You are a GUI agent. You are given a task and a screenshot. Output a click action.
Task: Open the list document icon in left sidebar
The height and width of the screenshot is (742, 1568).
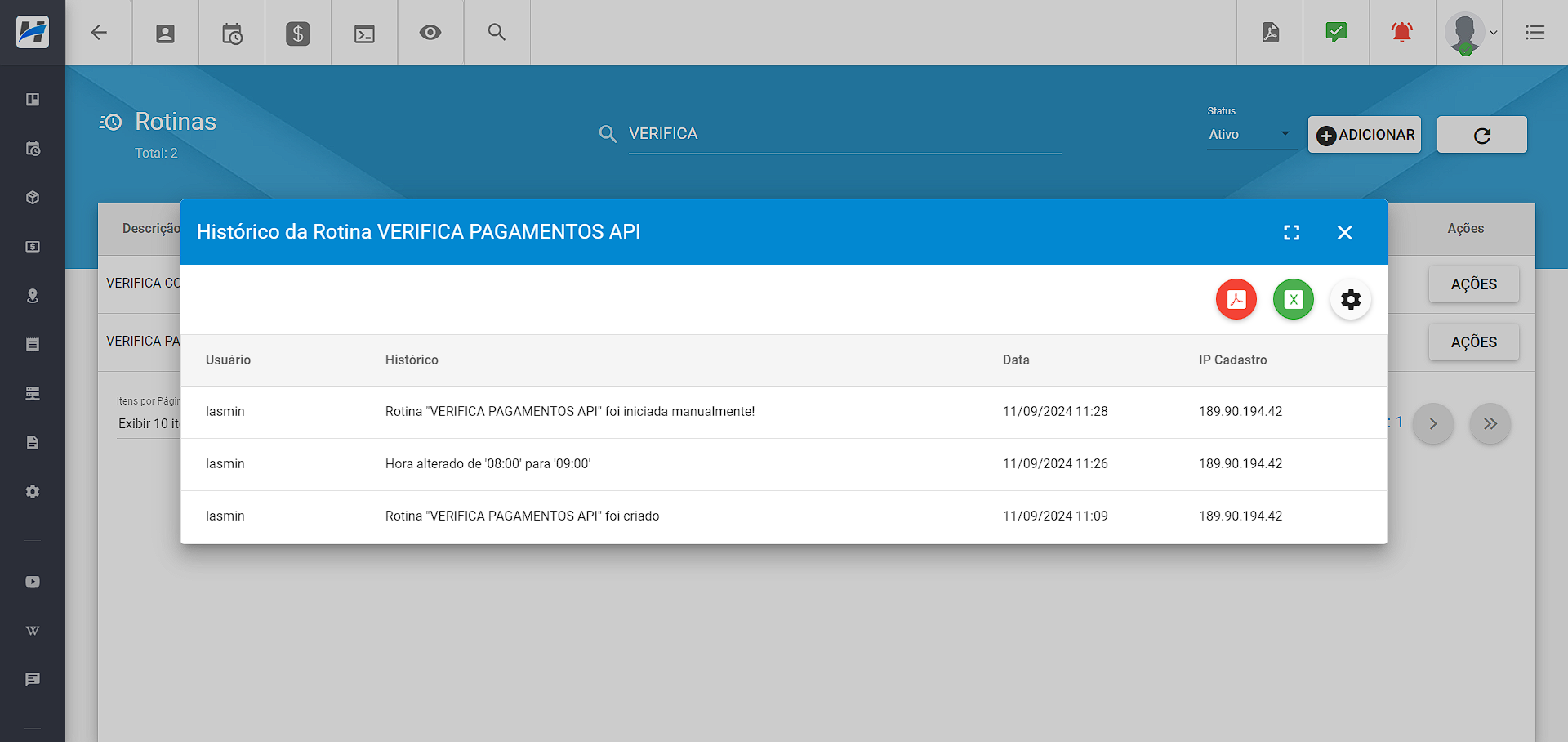[x=33, y=345]
